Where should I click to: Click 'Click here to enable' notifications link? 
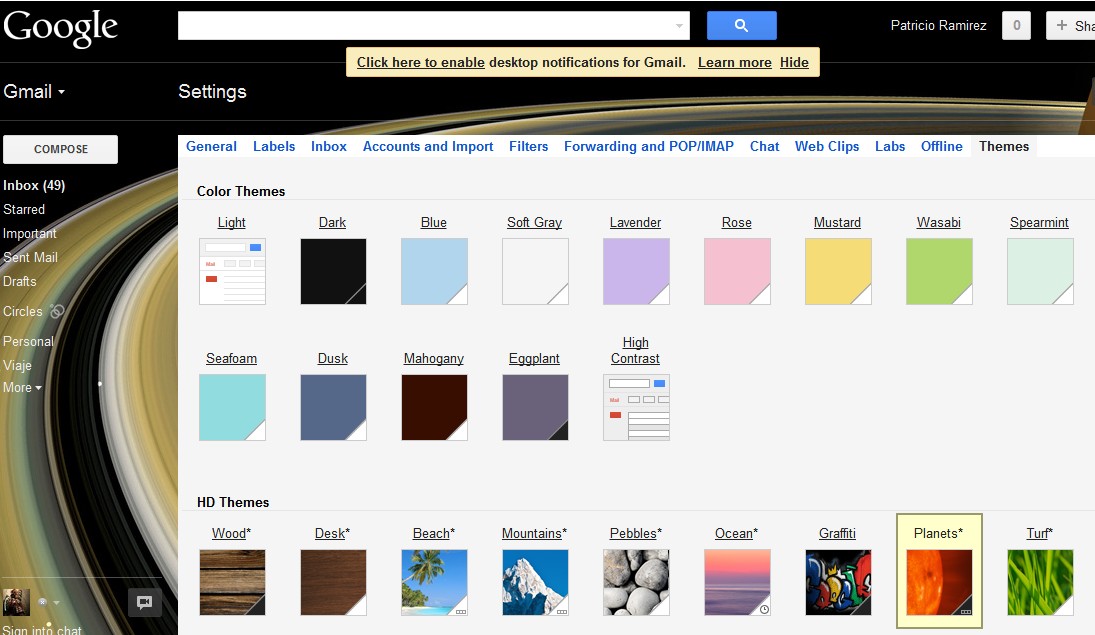(420, 62)
